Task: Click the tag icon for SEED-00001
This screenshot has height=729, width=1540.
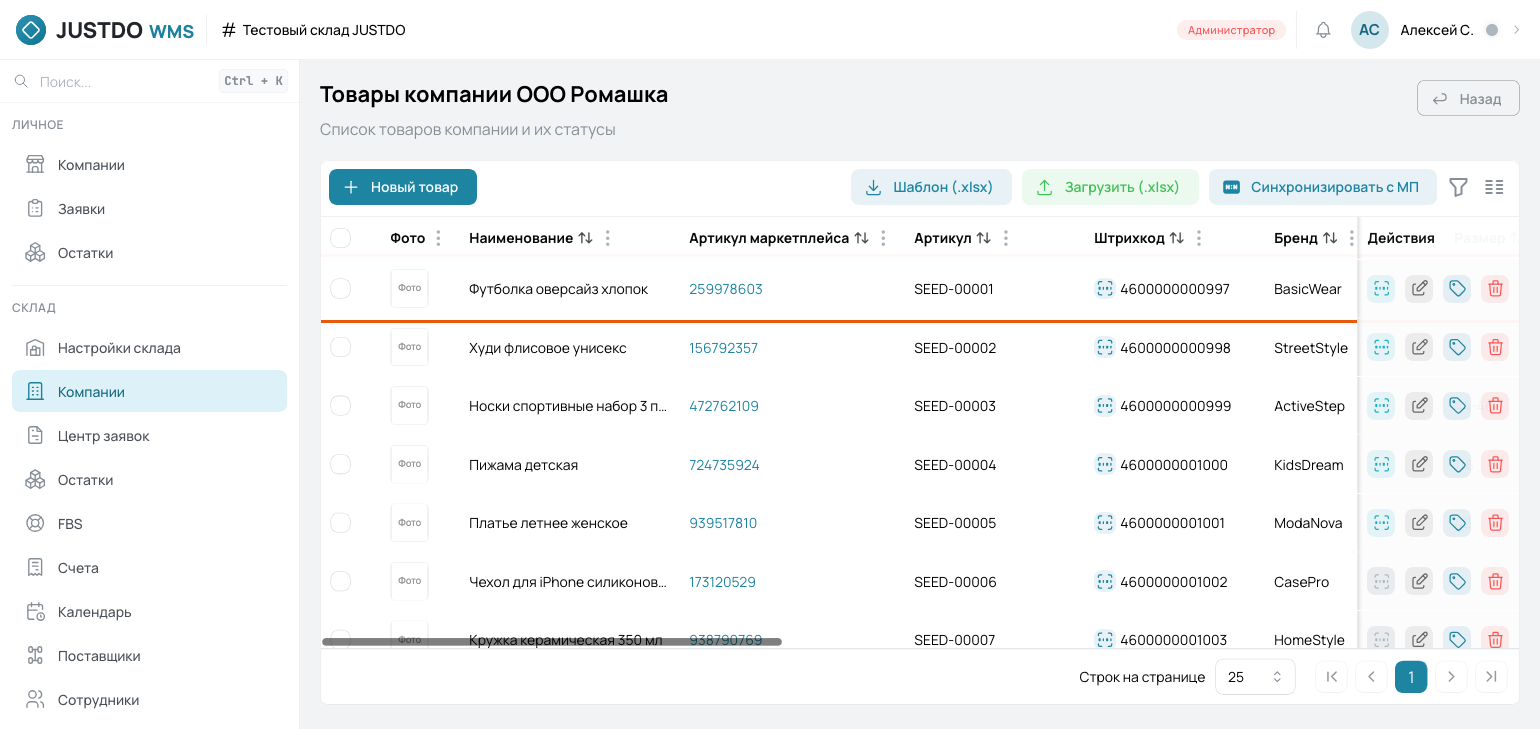Action: 1457,289
